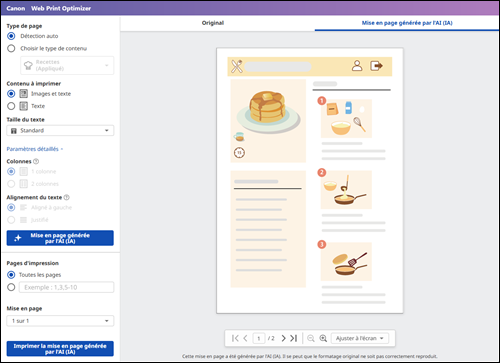Click the Aligné à gauche icon
Image resolution: width=500 pixels, height=363 pixels.
tap(23, 207)
